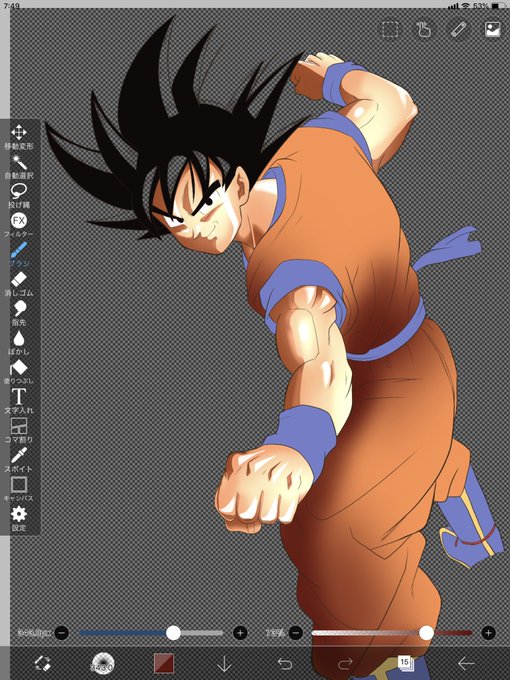Click the opacity slider track
The width and height of the screenshot is (510, 680).
[x=392, y=633]
